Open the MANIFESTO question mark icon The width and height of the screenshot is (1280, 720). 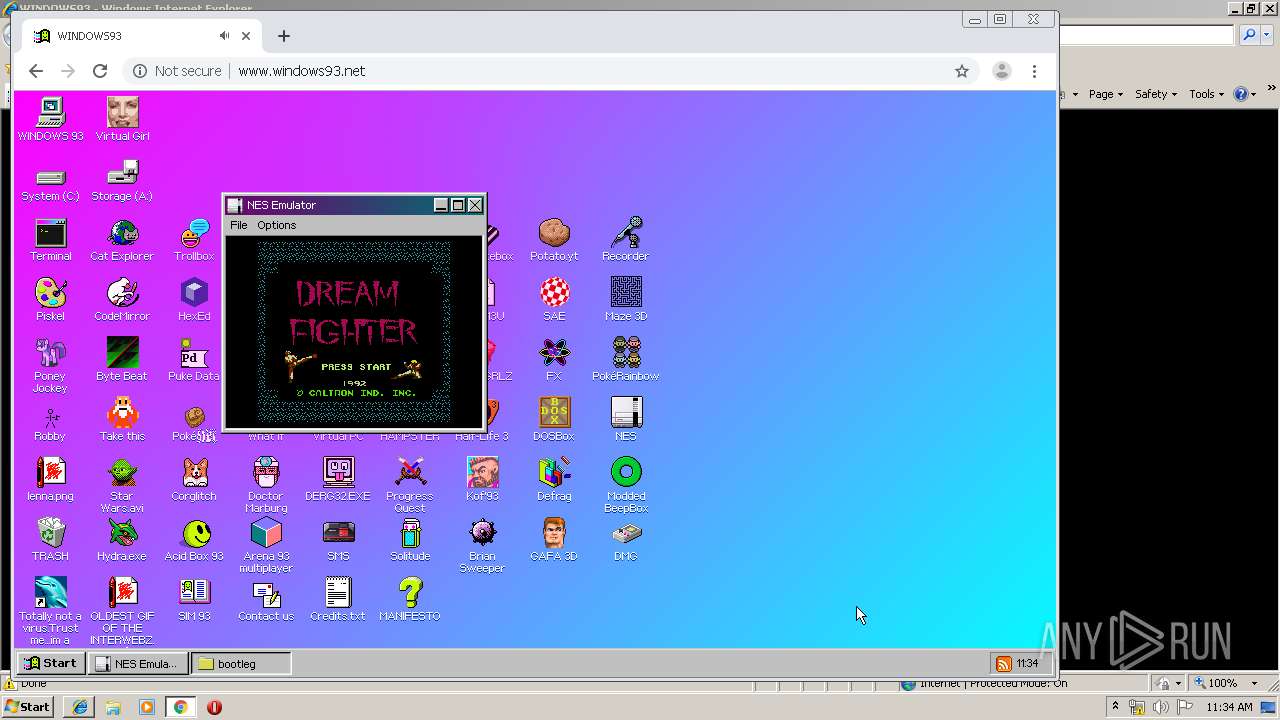410,600
